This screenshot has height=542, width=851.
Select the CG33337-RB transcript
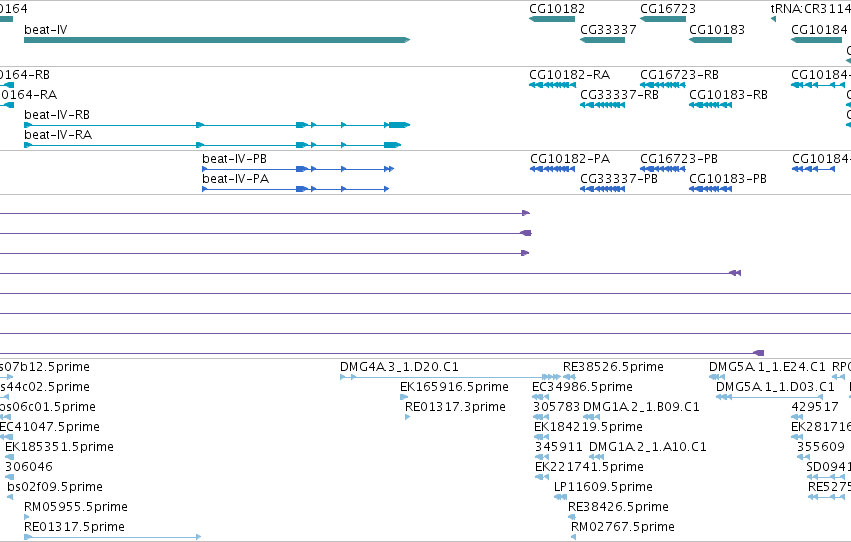[x=602, y=105]
